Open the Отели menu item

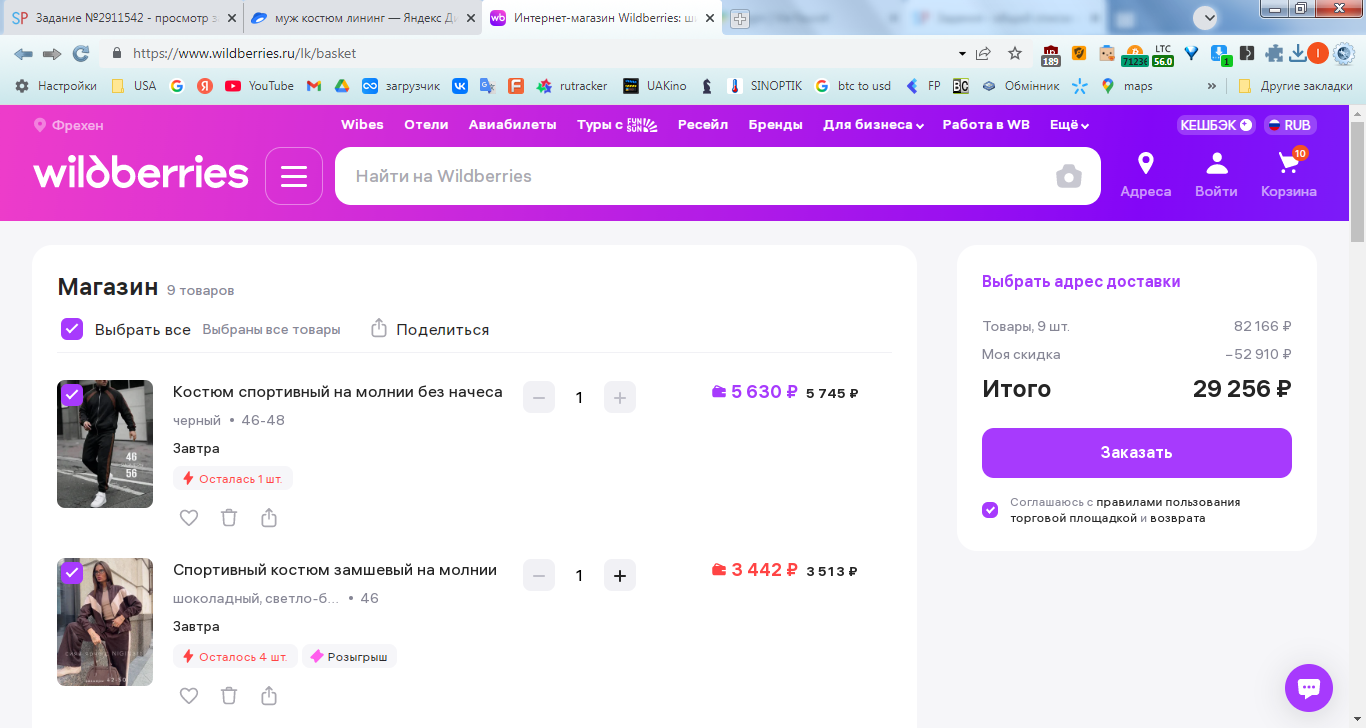coord(426,125)
